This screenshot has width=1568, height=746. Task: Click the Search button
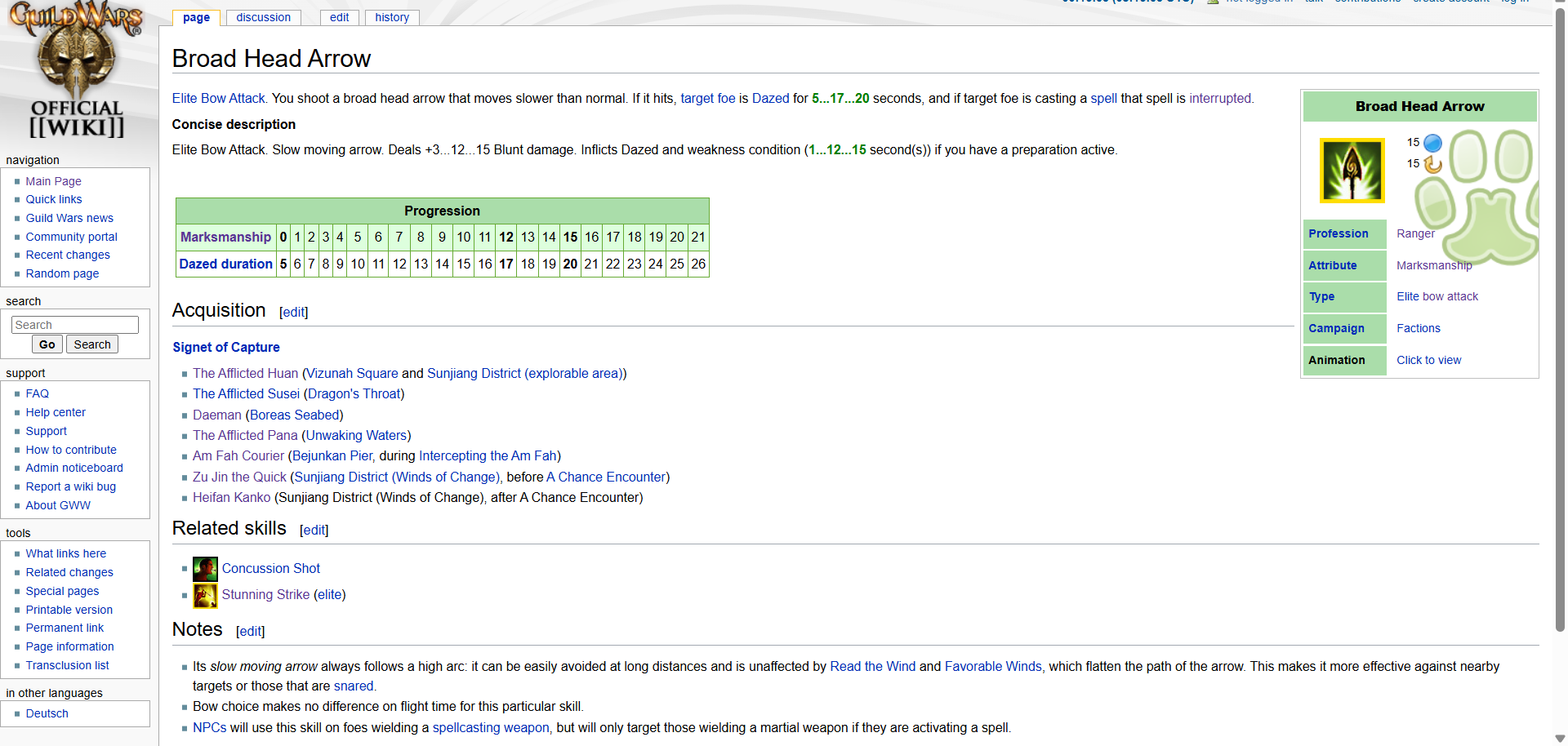click(92, 344)
